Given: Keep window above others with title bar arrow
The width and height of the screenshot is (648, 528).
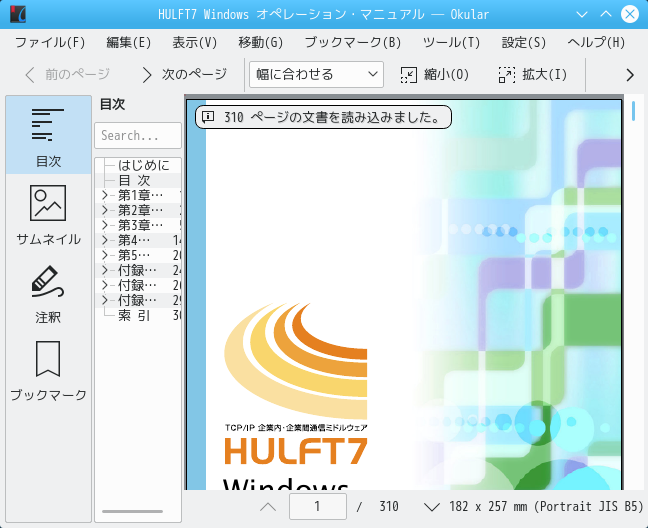Looking at the screenshot, I should (x=606, y=14).
